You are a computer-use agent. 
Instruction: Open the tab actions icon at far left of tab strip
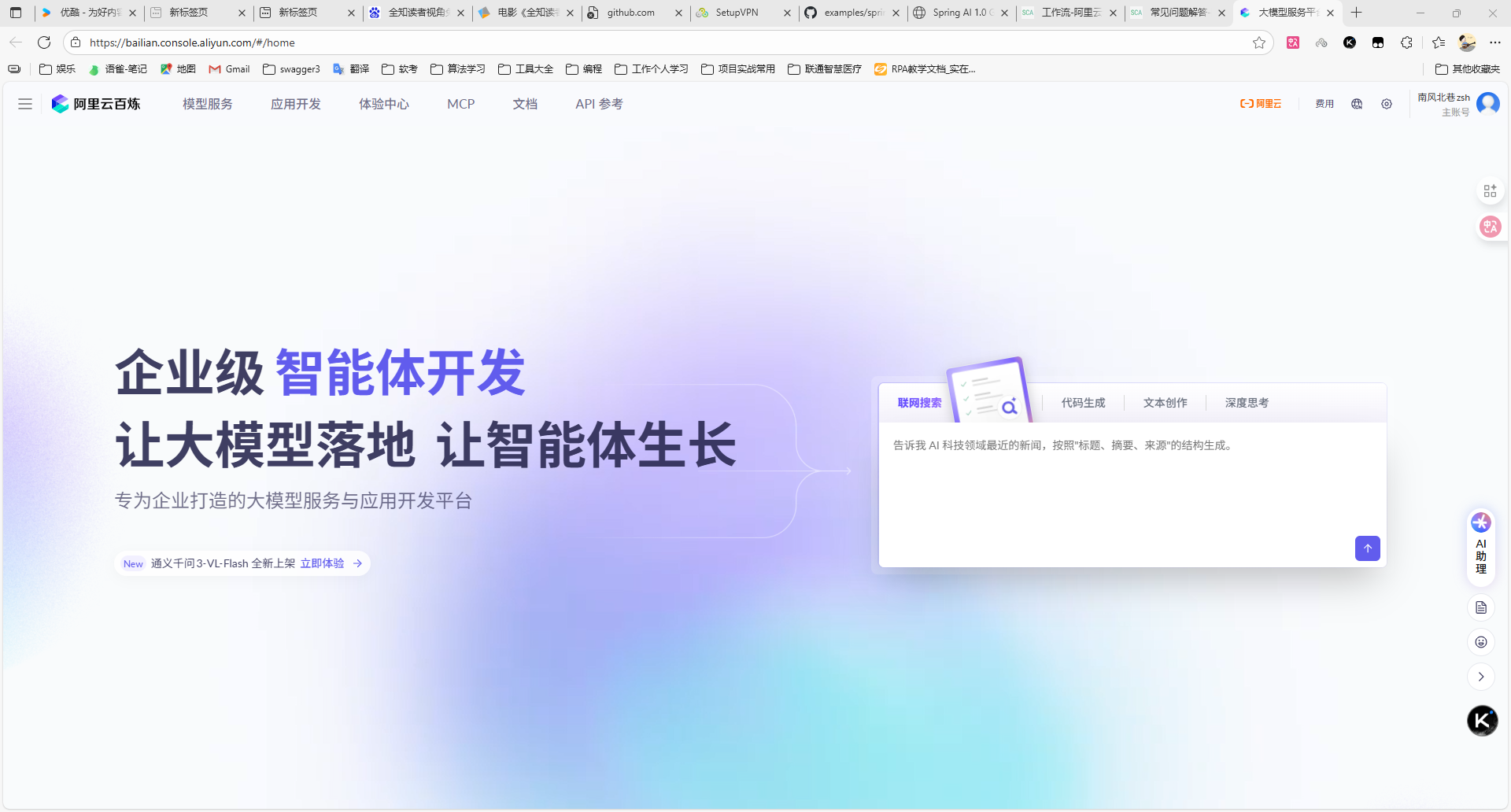pyautogui.click(x=16, y=13)
